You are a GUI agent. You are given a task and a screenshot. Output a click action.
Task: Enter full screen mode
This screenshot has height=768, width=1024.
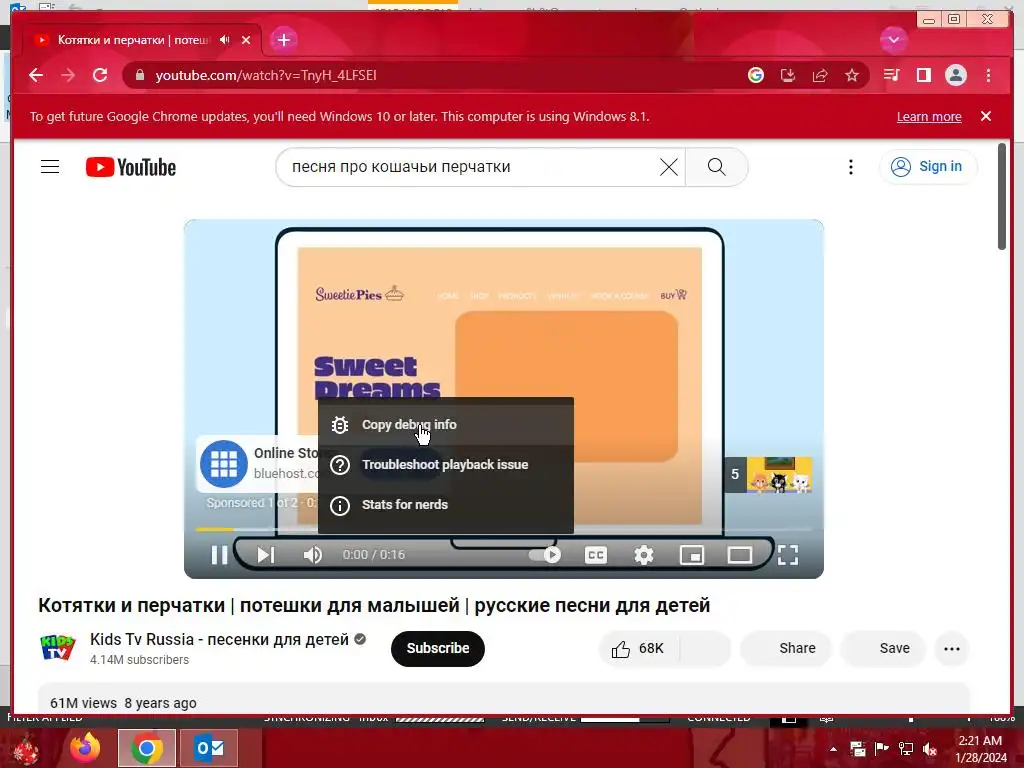(788, 554)
